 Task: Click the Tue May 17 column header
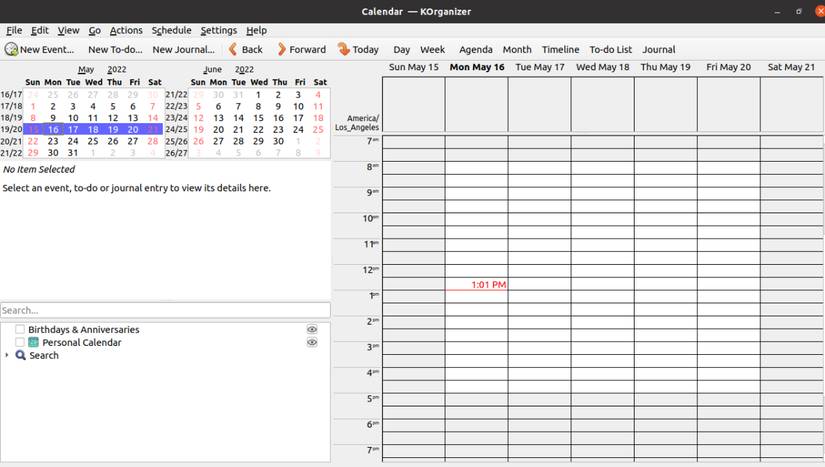click(x=540, y=67)
